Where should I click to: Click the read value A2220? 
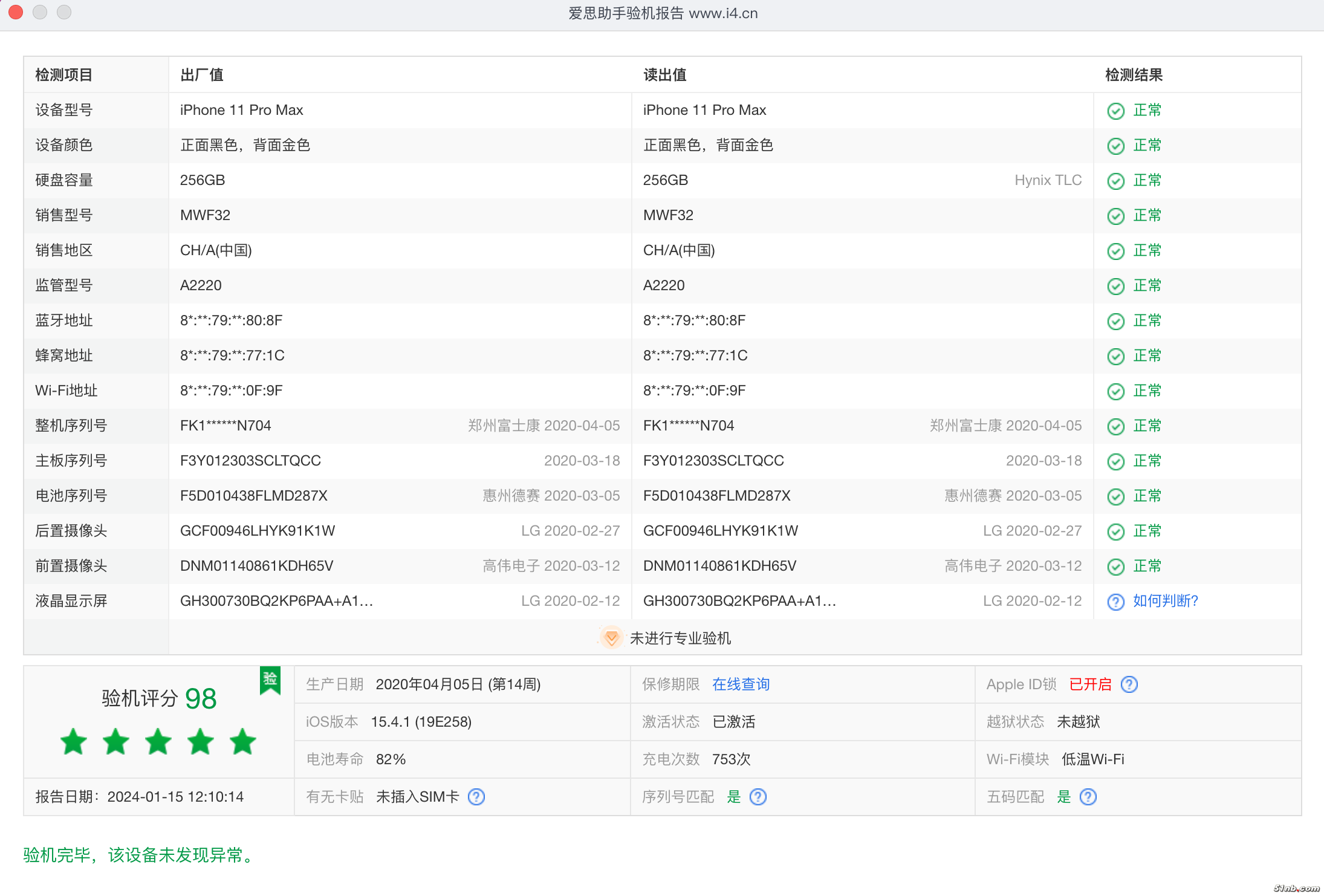[x=664, y=285]
